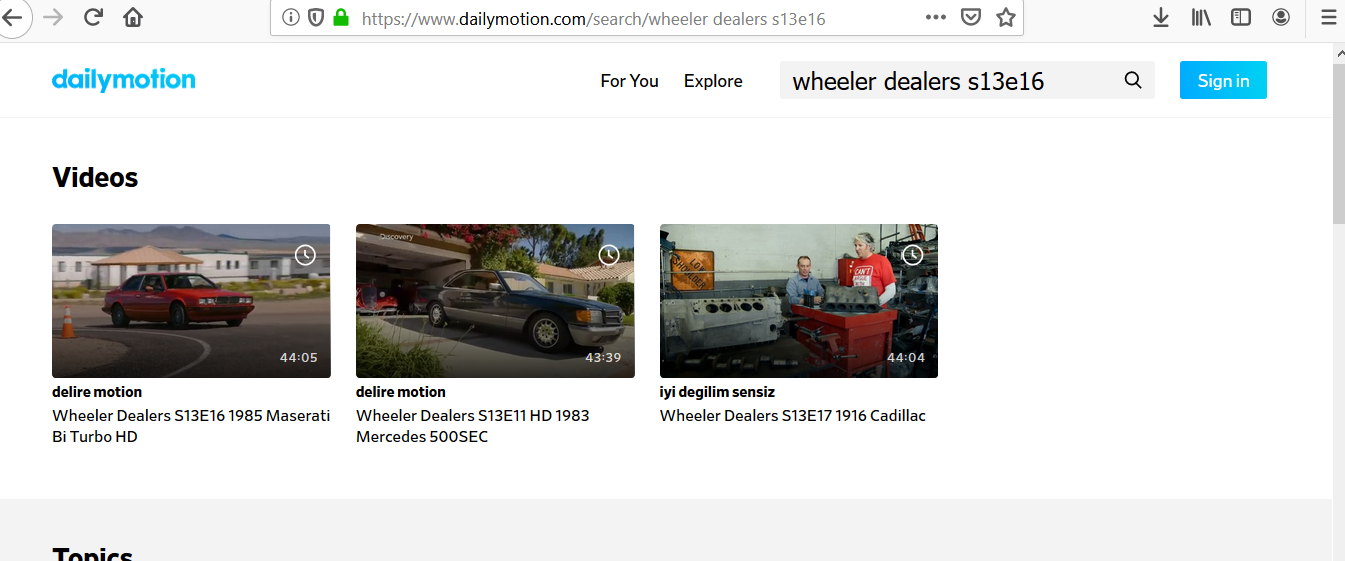Open the For You page
This screenshot has width=1345, height=561.
pyautogui.click(x=629, y=81)
